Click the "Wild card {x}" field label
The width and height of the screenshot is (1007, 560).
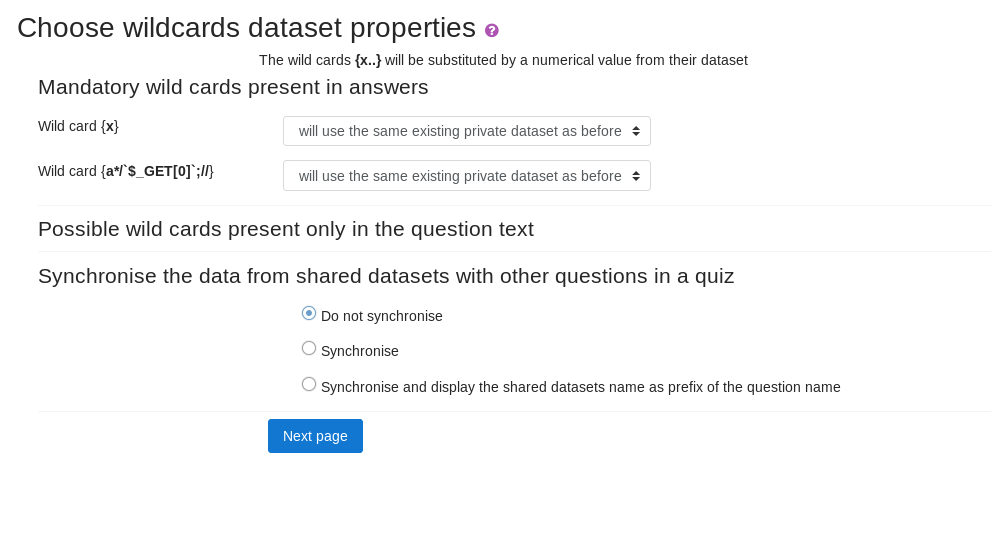pos(78,126)
